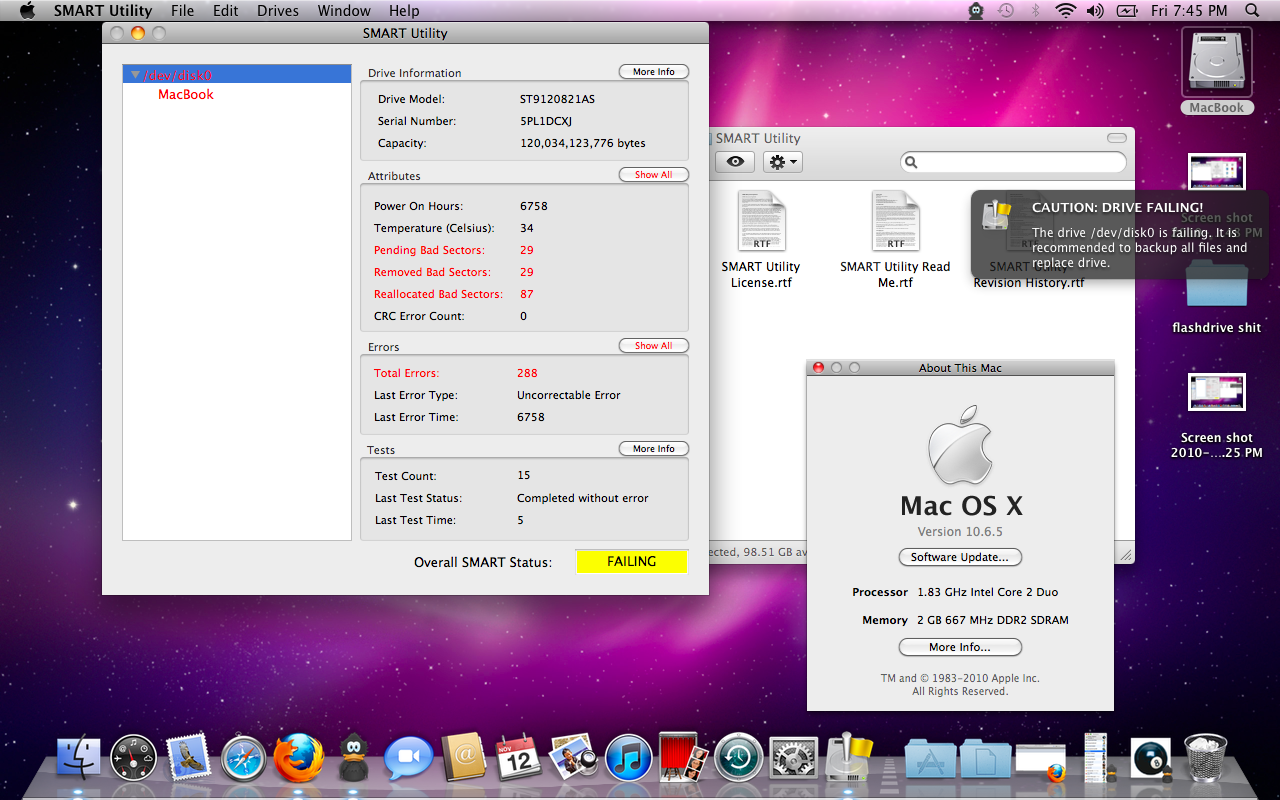Select SMART Utility Read Me.rtf file
The height and width of the screenshot is (800, 1280).
[x=895, y=221]
